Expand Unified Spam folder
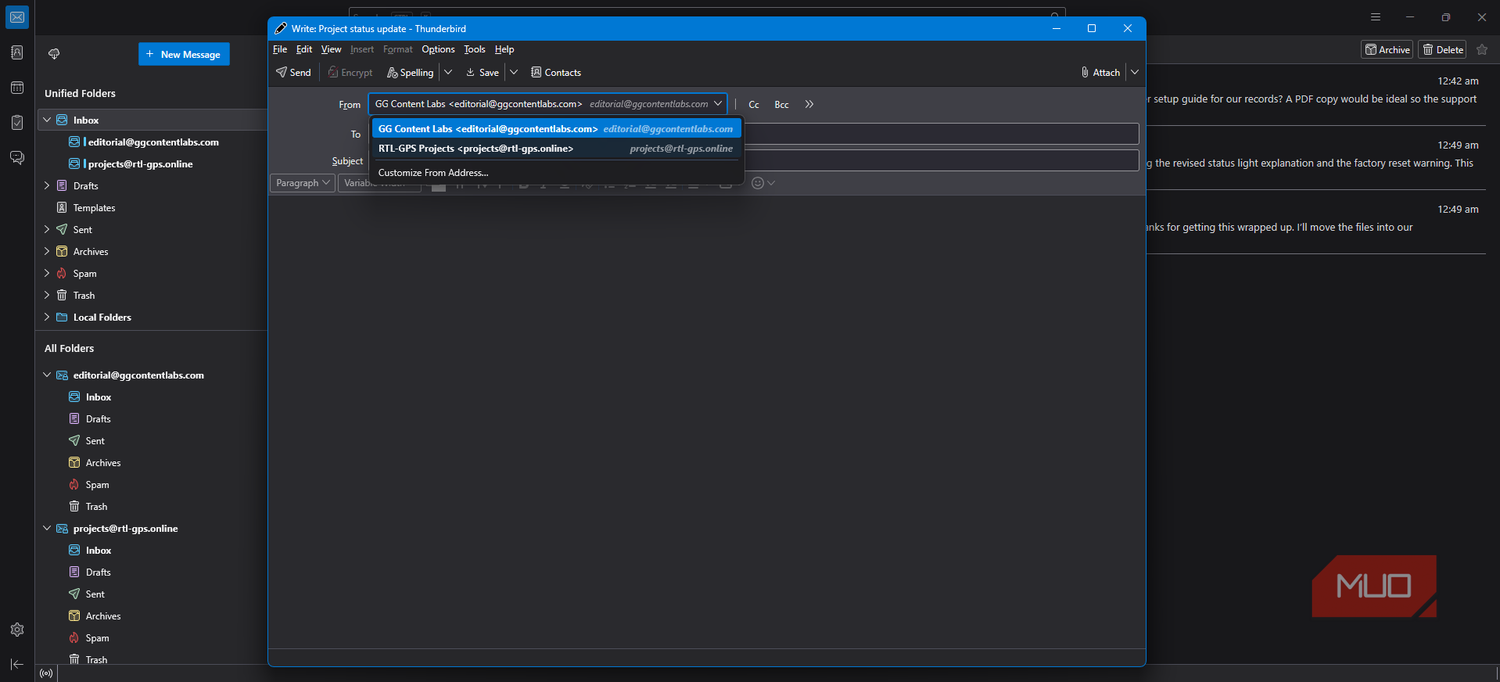 point(46,273)
